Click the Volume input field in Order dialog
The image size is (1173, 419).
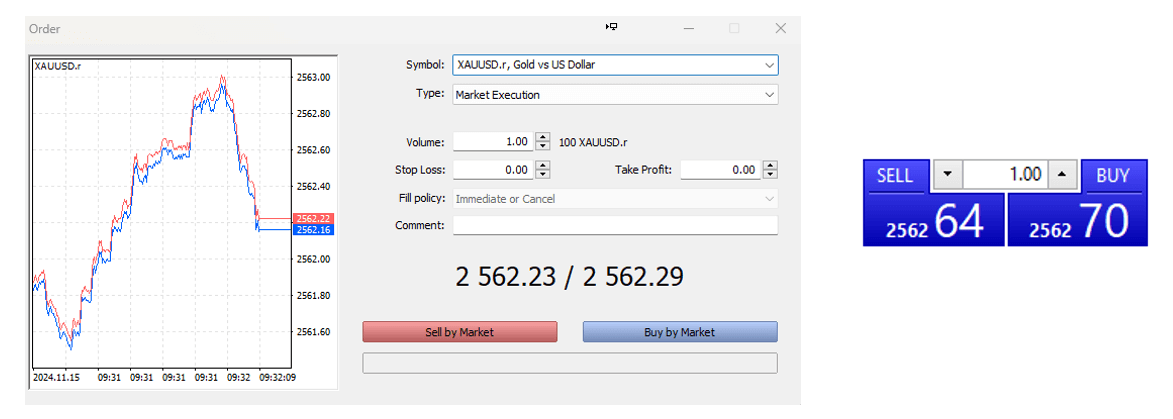pyautogui.click(x=493, y=142)
